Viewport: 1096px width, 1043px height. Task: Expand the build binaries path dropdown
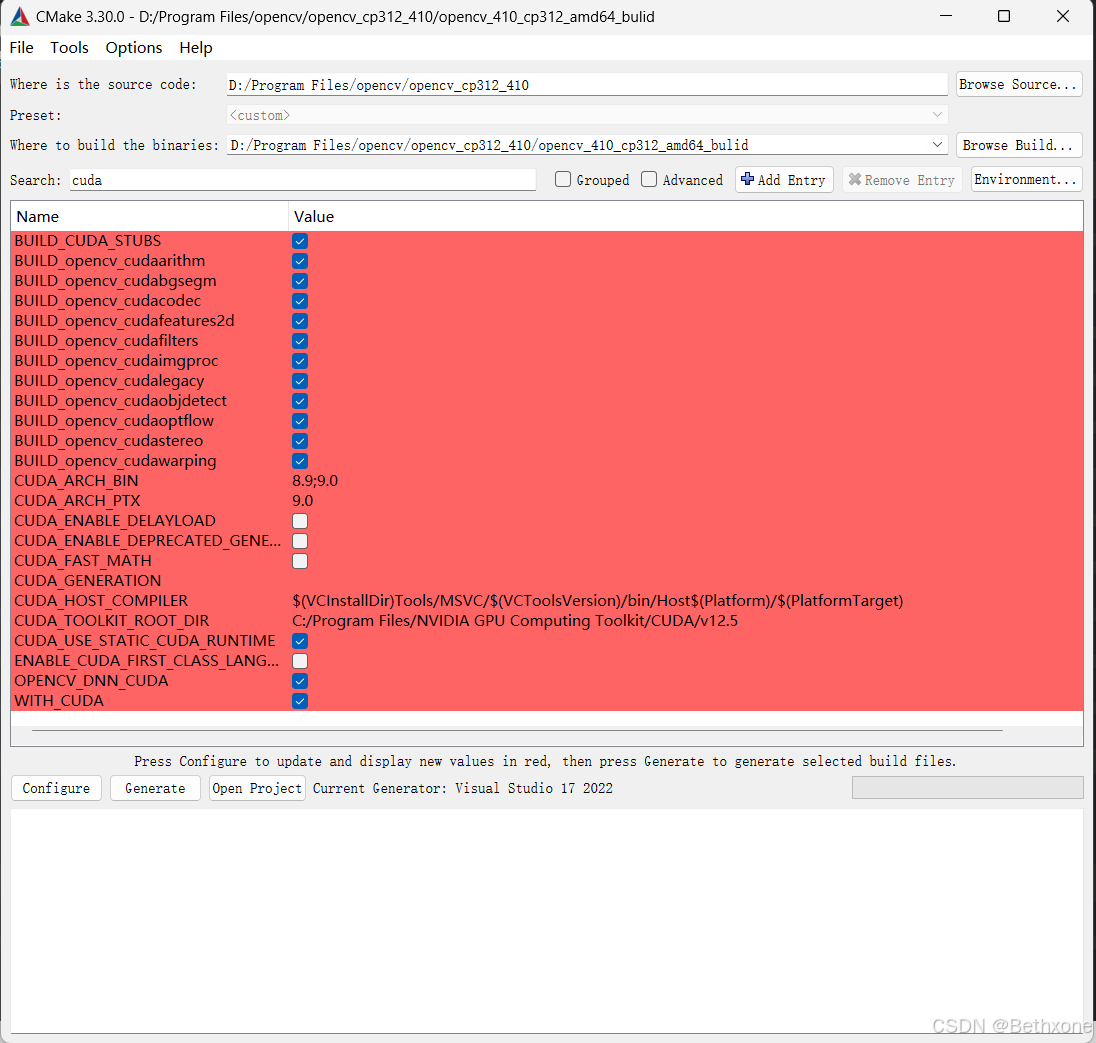937,145
